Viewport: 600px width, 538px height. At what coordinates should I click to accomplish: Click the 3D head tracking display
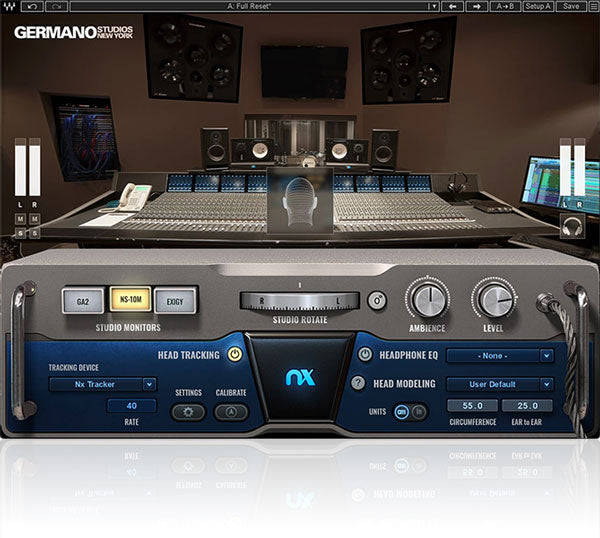(300, 200)
